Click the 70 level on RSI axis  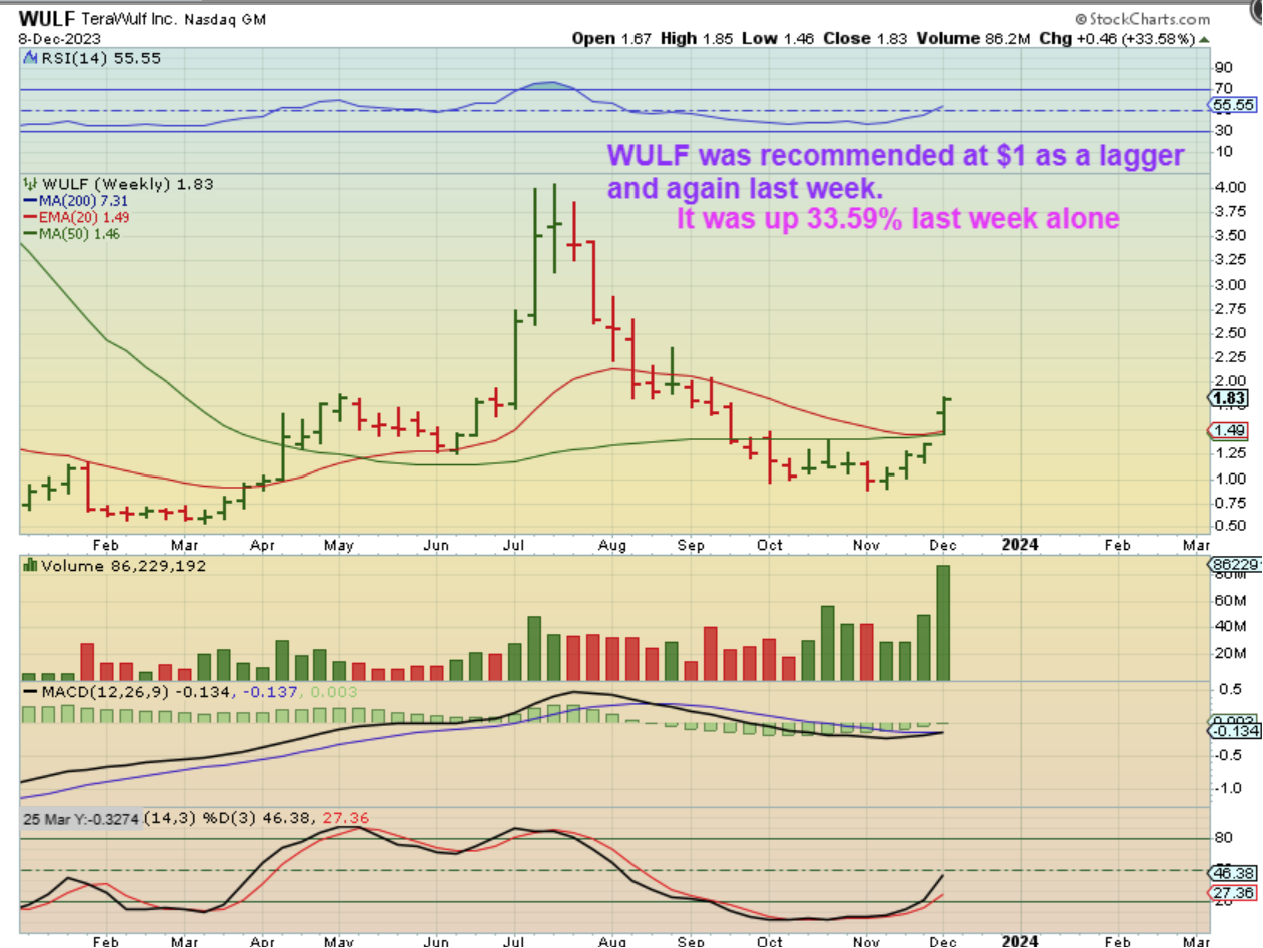coord(1222,89)
